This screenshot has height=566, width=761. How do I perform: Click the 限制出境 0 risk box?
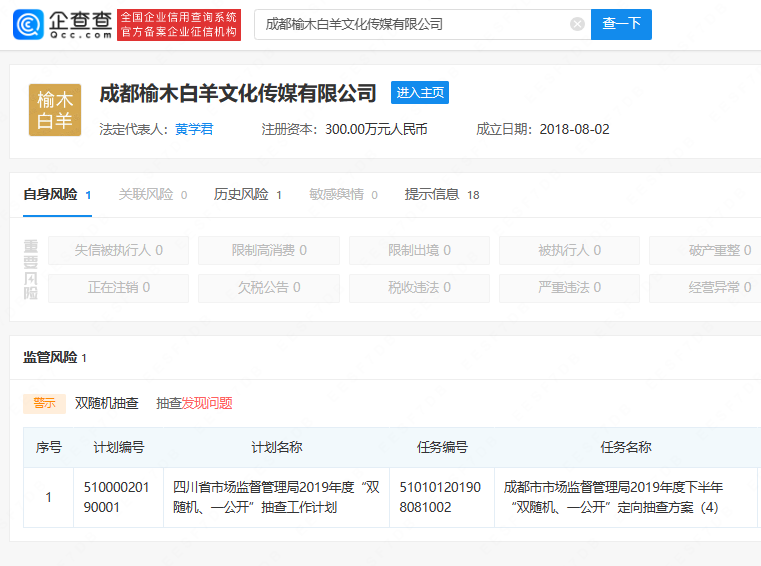(x=419, y=250)
